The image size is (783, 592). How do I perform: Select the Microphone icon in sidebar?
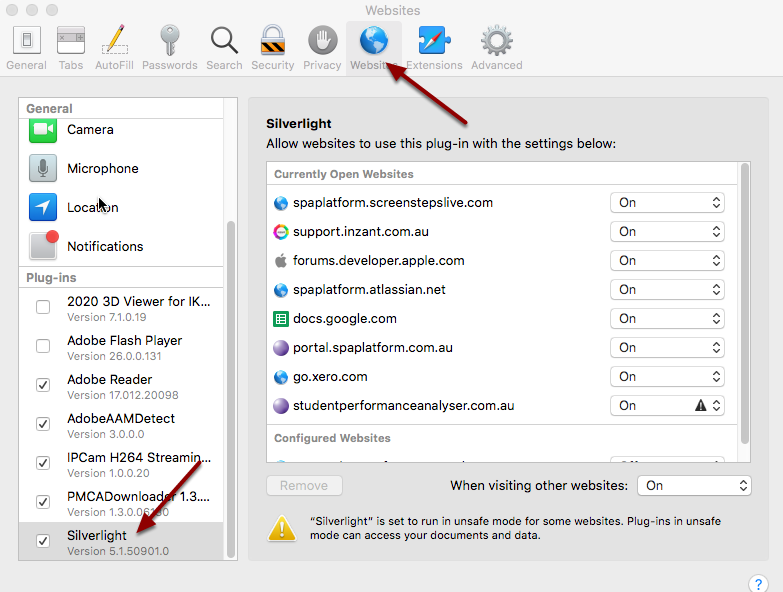click(x=43, y=168)
